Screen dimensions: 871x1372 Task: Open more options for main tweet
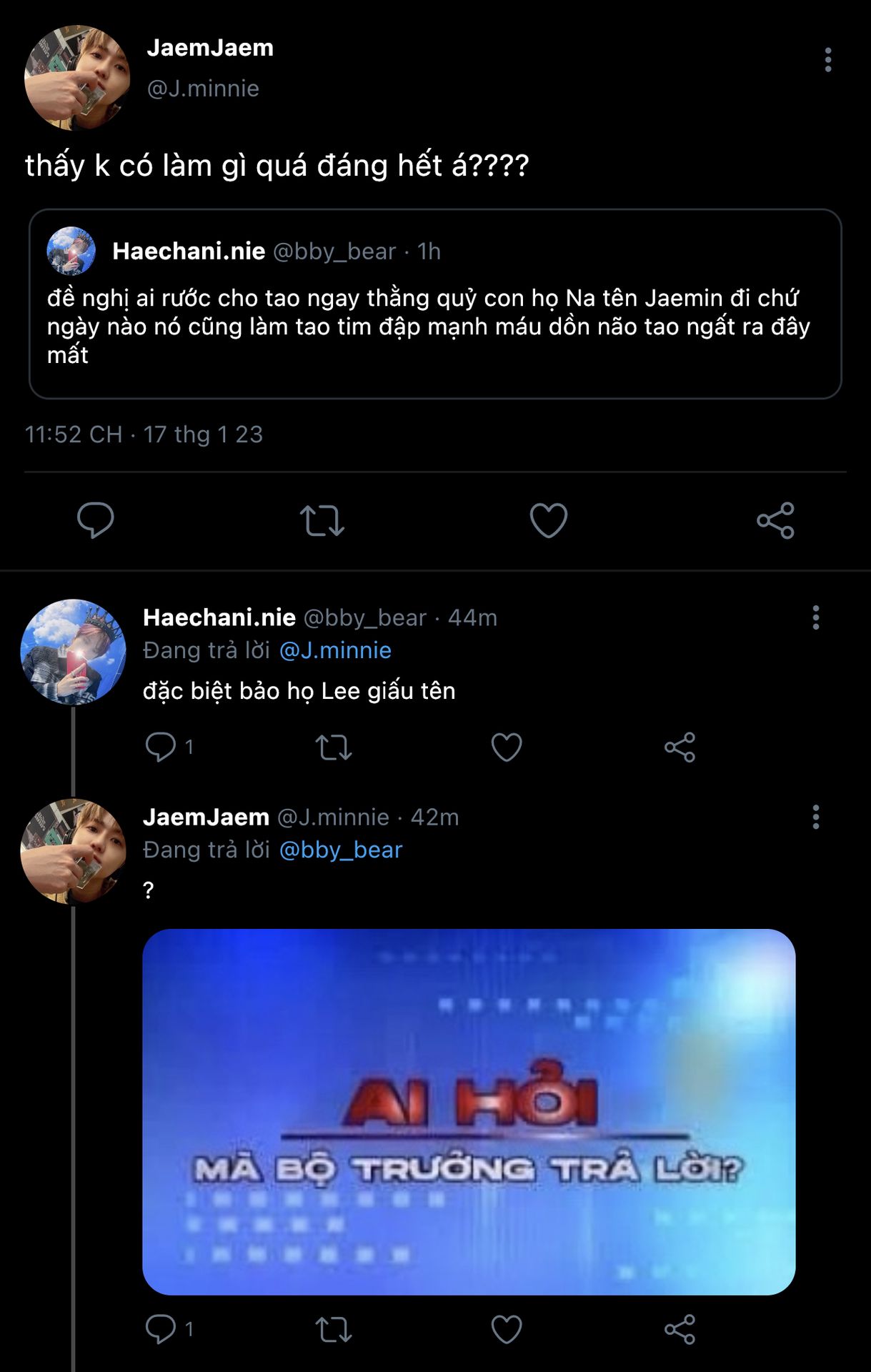click(828, 60)
